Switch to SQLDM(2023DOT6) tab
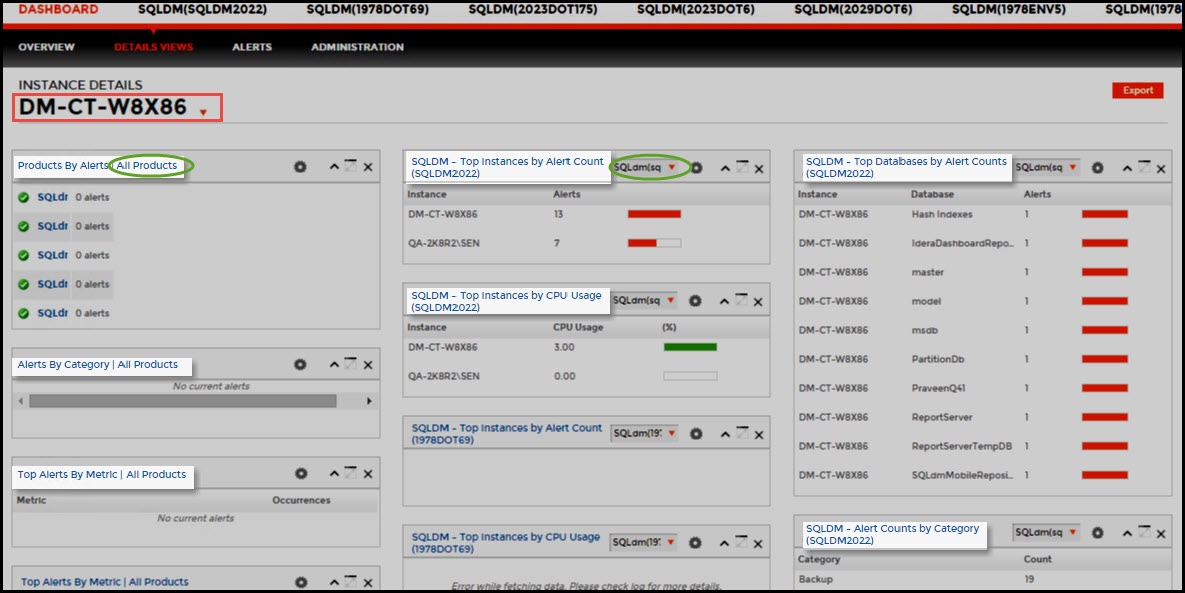1185x593 pixels. [696, 10]
